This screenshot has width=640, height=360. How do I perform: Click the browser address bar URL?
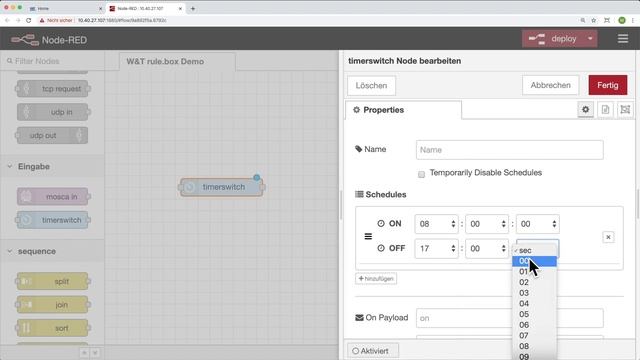click(x=122, y=20)
